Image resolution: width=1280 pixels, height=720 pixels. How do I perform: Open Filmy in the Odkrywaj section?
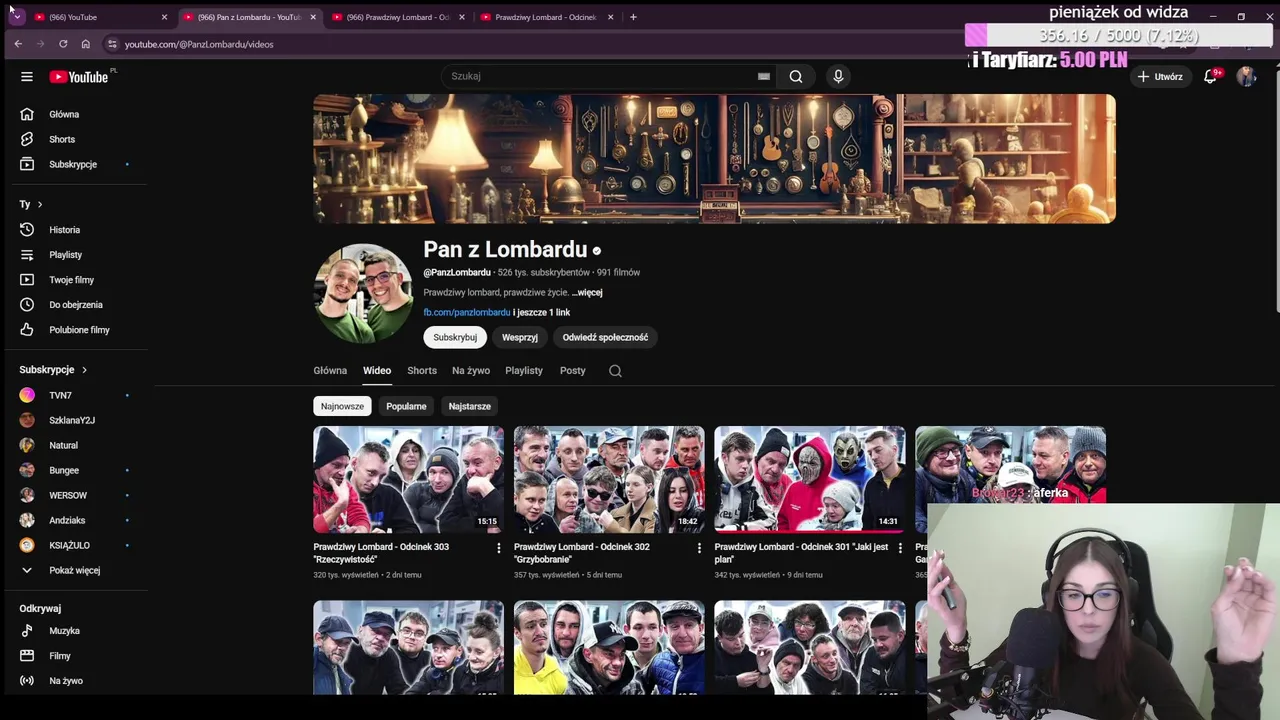point(60,656)
